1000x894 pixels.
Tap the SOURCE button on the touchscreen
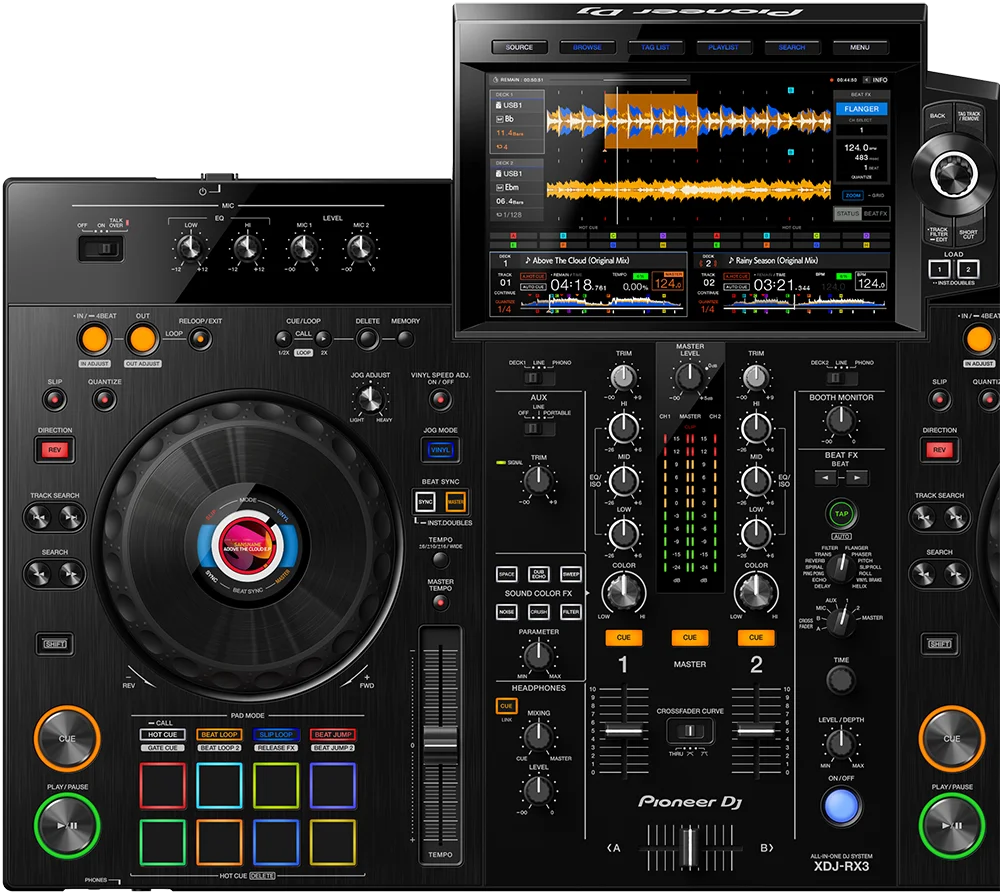519,47
